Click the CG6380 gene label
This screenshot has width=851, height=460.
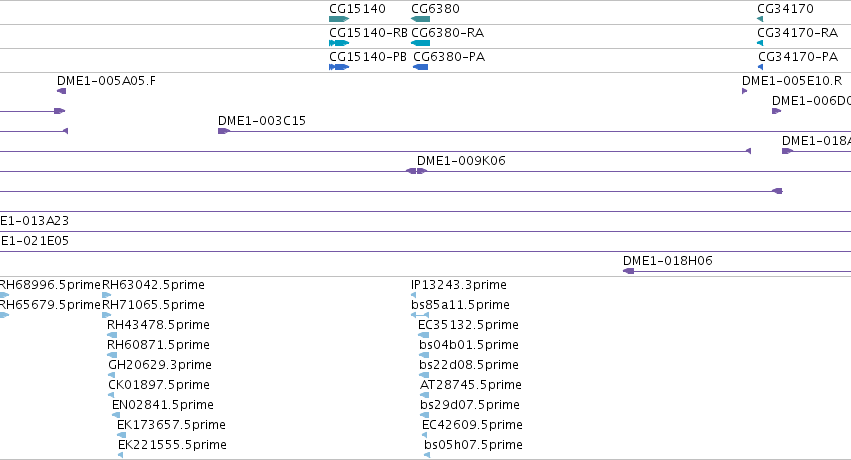[435, 9]
